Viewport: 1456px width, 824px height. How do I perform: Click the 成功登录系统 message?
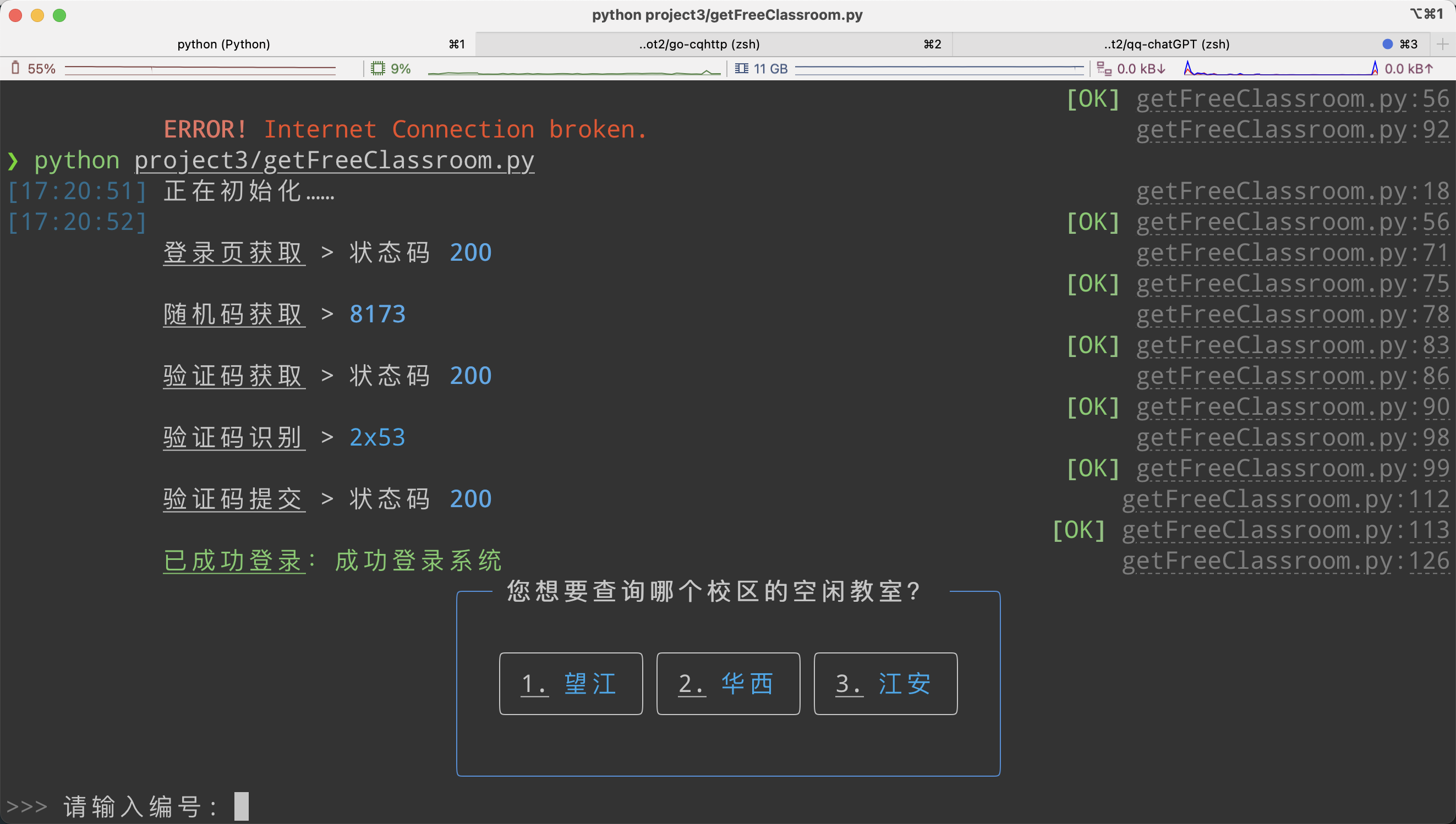pos(419,562)
